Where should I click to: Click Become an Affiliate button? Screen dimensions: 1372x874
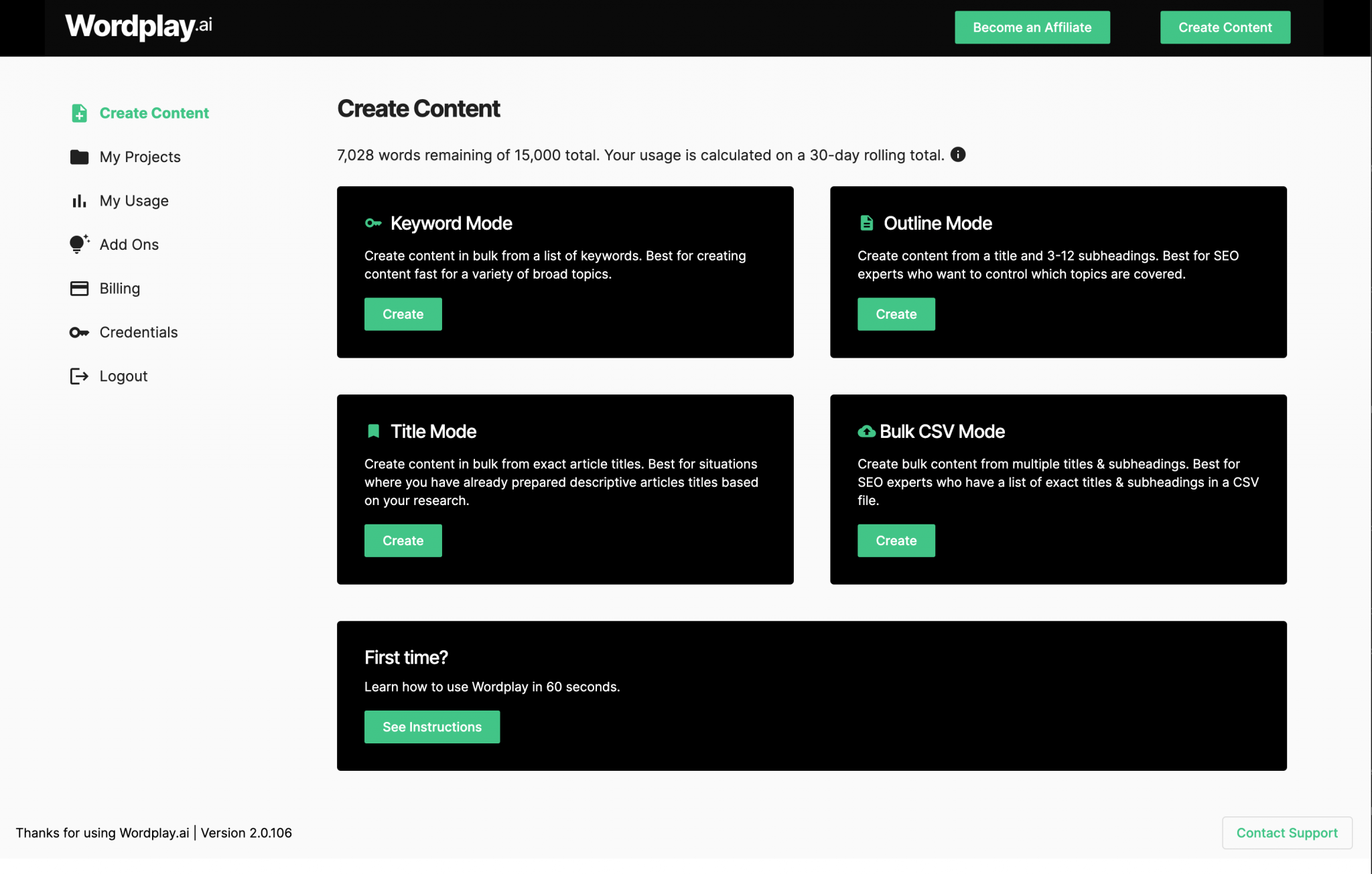pyautogui.click(x=1032, y=27)
